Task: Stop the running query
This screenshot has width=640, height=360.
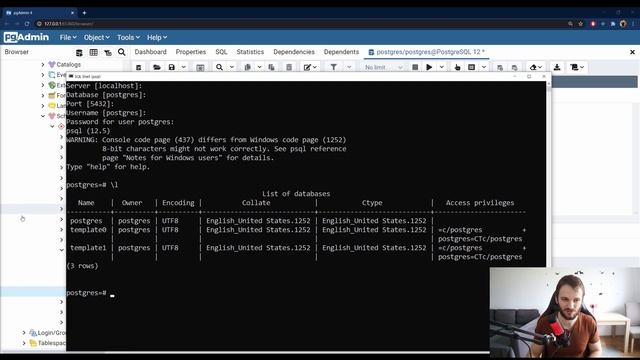Action: click(415, 67)
